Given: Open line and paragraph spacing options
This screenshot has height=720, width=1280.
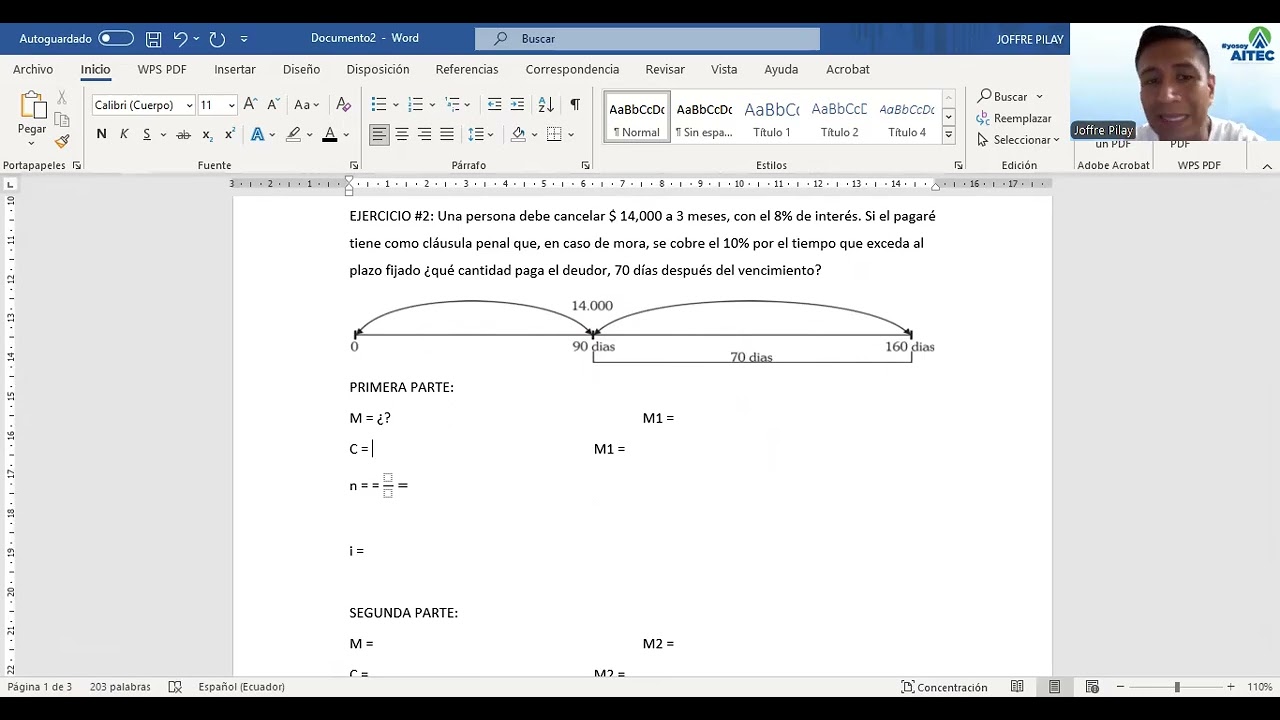Looking at the screenshot, I should coord(480,134).
